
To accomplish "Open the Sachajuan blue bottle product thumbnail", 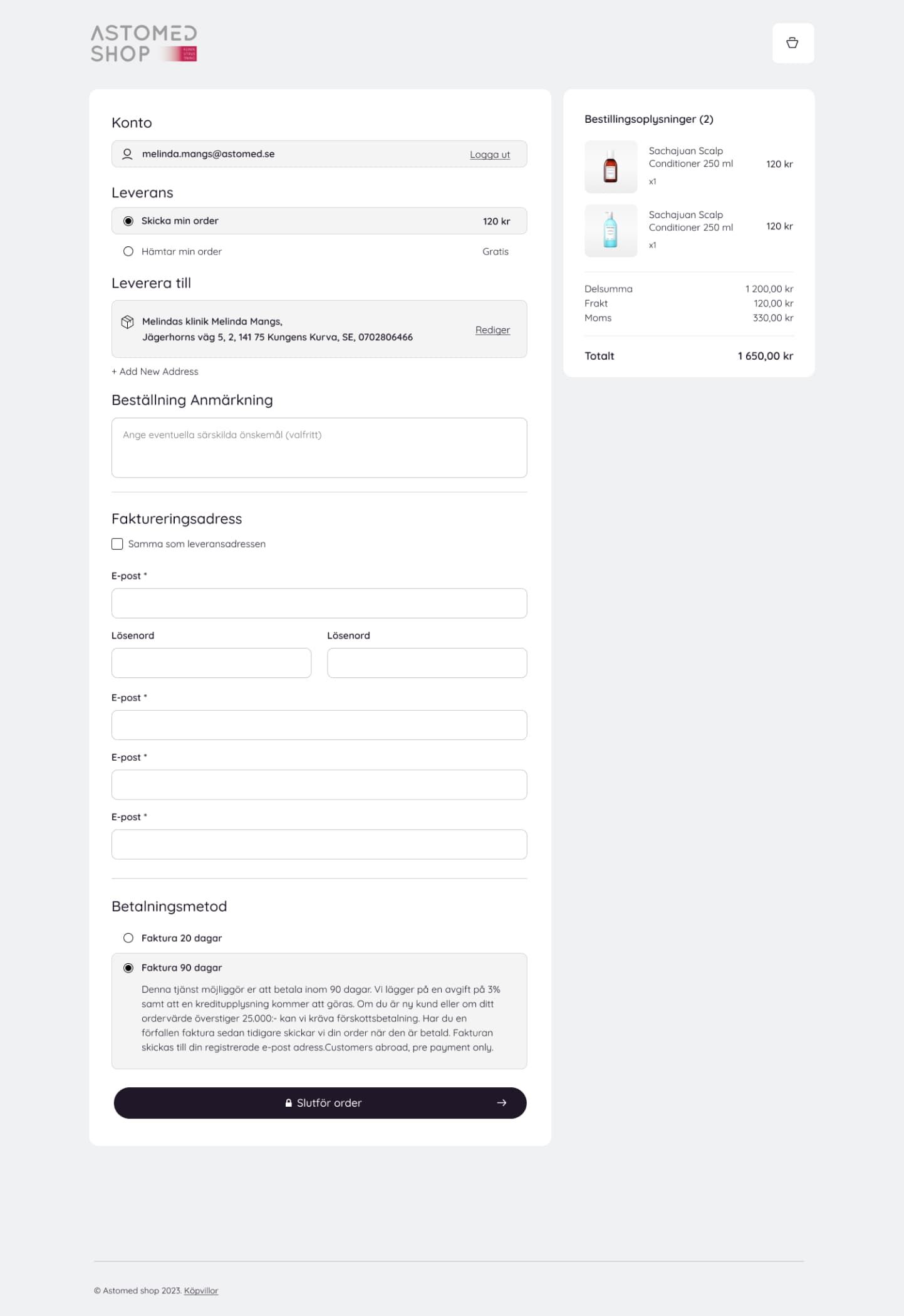I will (x=610, y=231).
